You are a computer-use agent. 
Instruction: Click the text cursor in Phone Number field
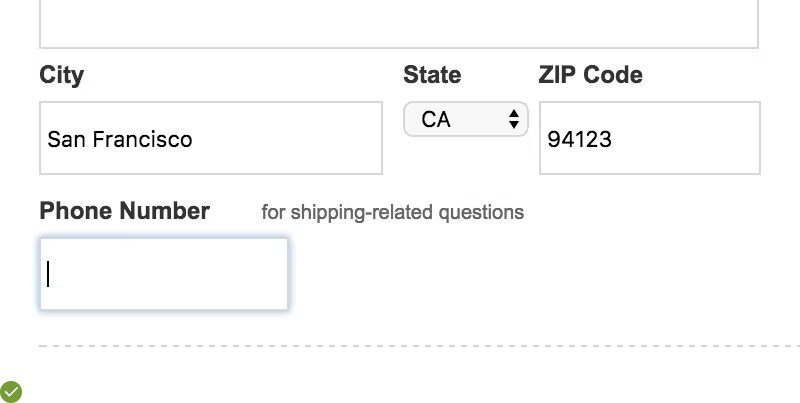(x=48, y=274)
